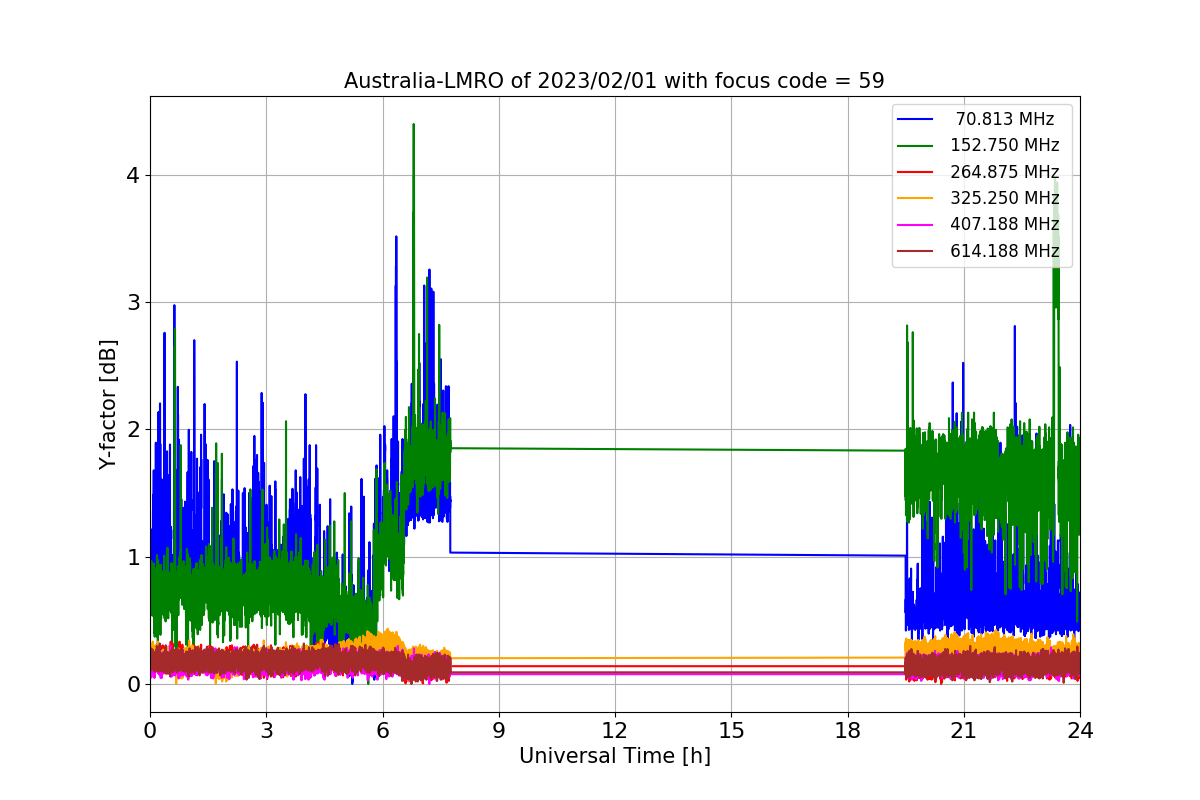
Task: Click y-axis tick label 2
Action: tap(133, 430)
